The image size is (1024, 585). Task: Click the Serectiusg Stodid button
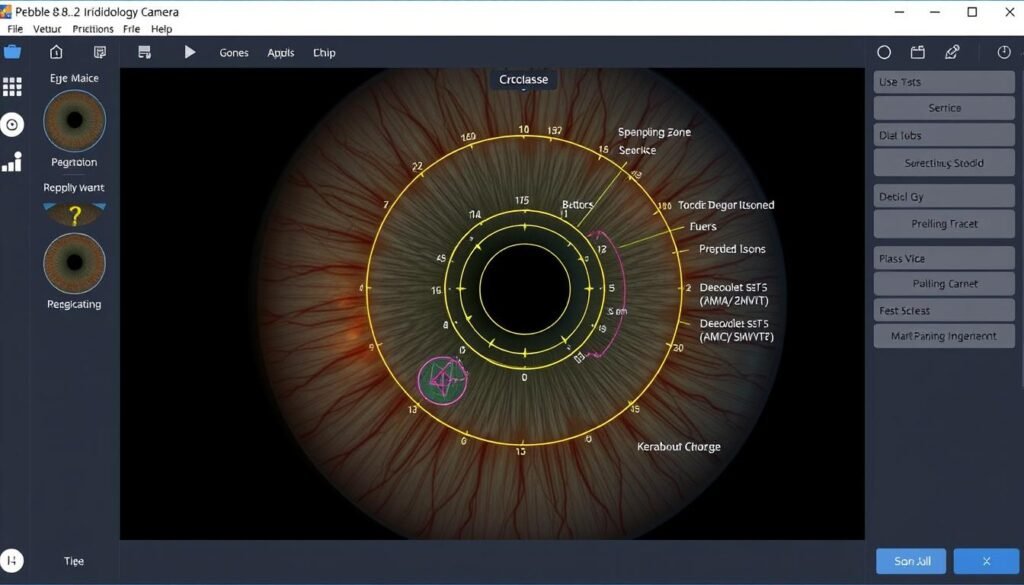tap(944, 163)
